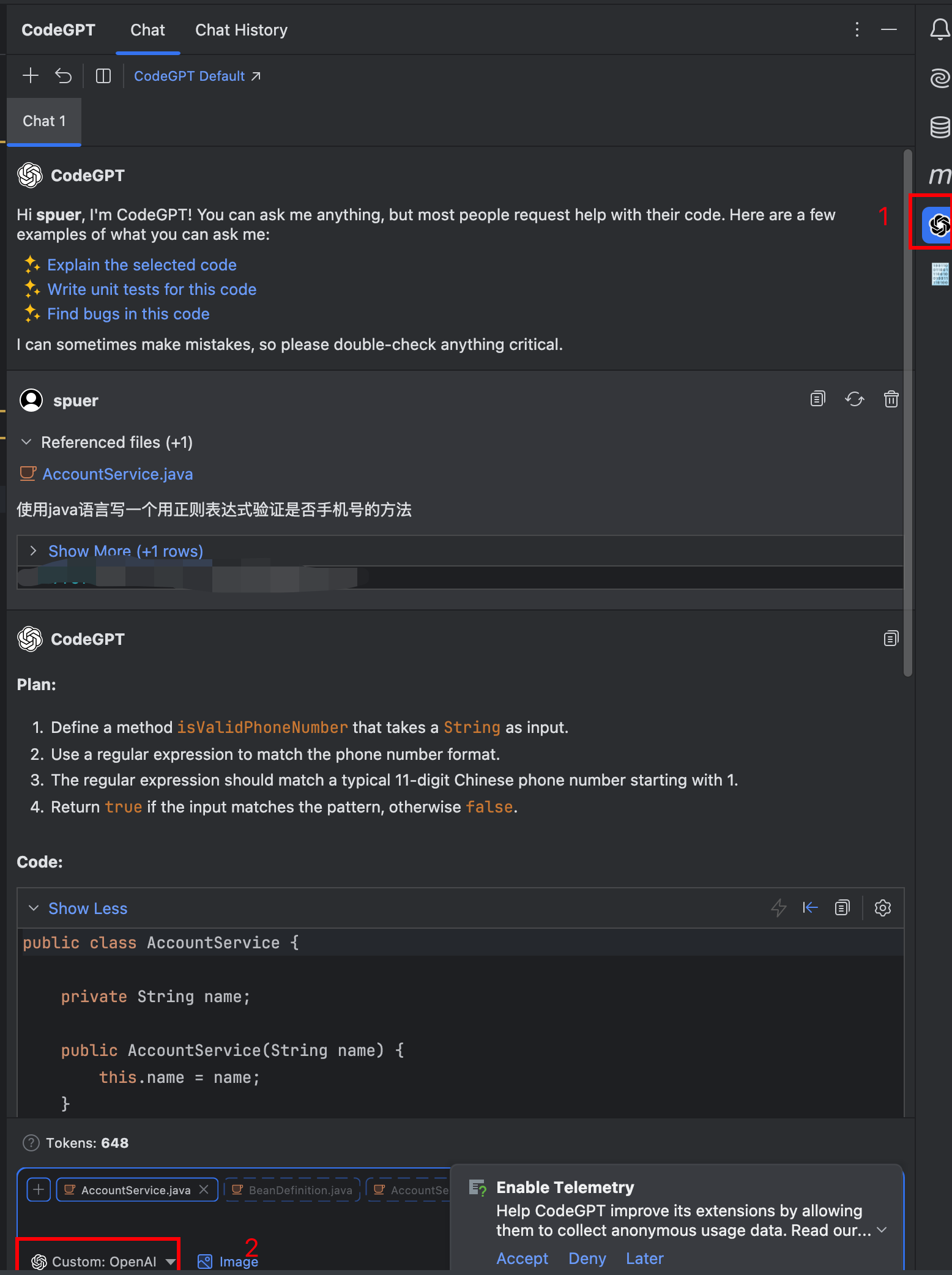Choose Later on telemetry prompt
The width and height of the screenshot is (952, 1275).
645,1258
